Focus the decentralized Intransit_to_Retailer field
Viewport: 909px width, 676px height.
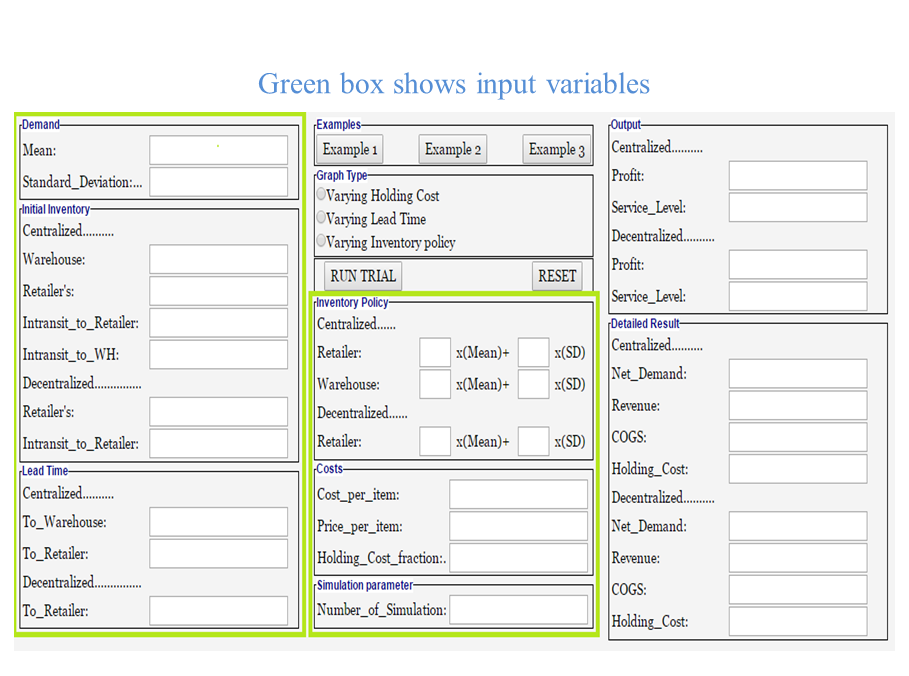click(219, 444)
